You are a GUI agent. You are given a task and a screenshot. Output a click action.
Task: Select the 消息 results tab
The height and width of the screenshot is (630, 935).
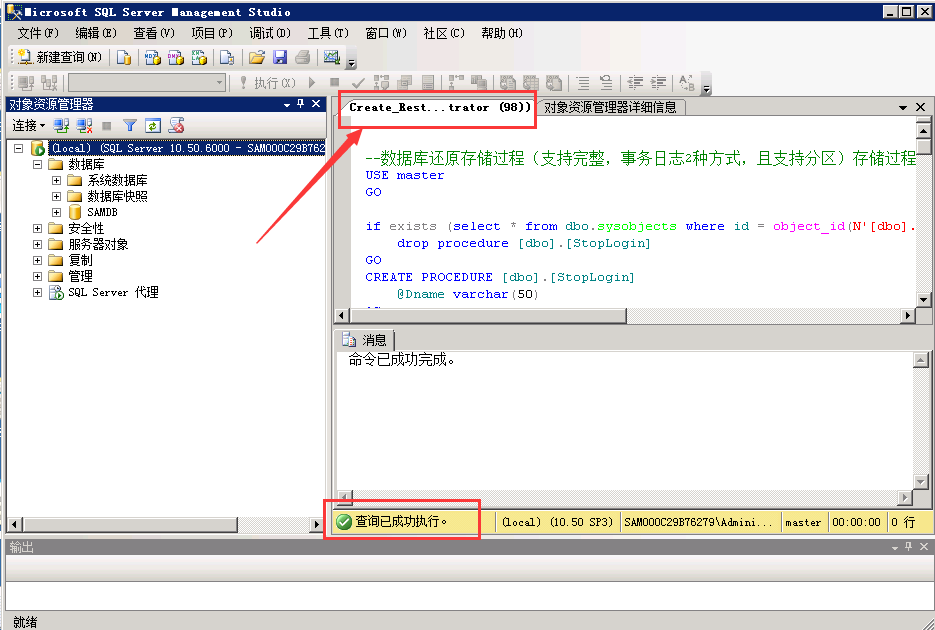coord(365,340)
